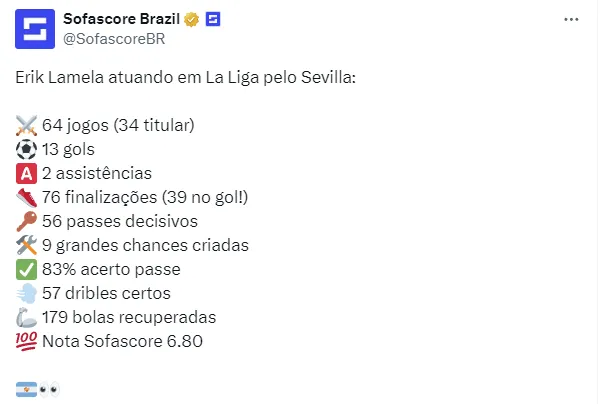Click the Argentina flag emoji
Viewport: 602px width, 404px height.
point(27,389)
